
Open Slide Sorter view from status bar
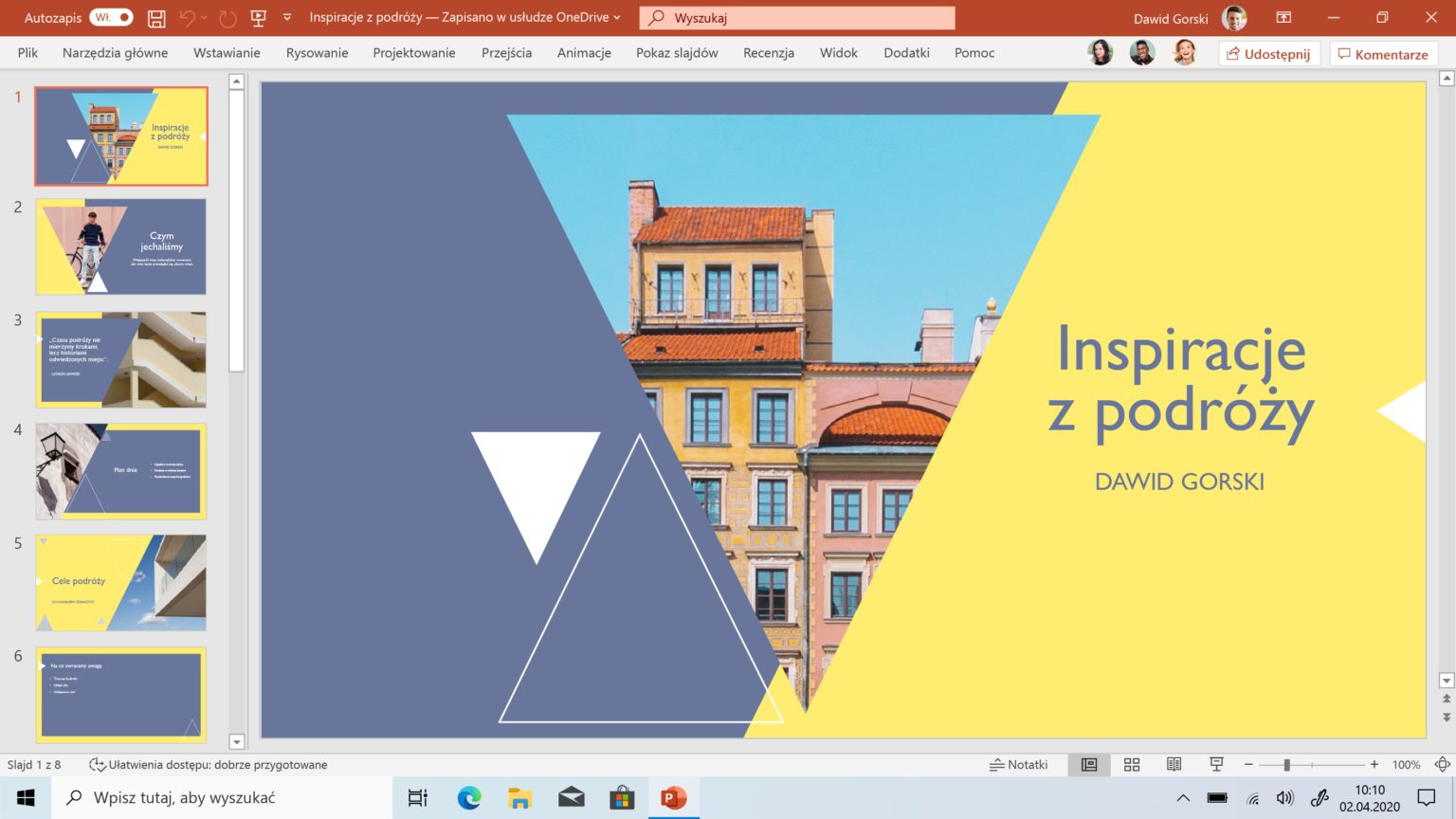coord(1132,764)
